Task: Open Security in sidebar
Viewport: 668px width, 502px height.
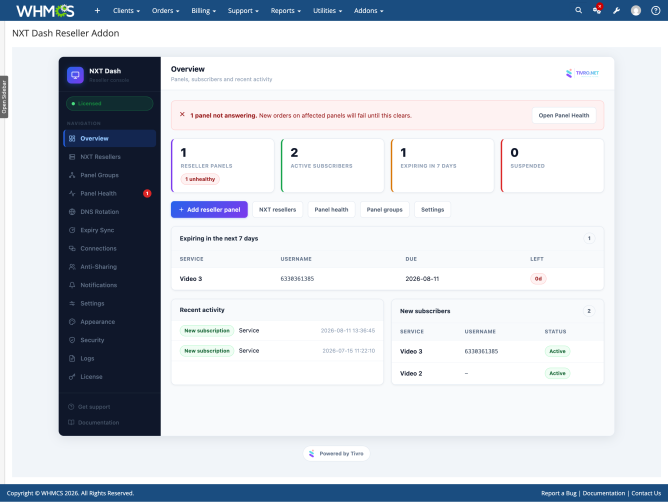Action: [109, 340]
